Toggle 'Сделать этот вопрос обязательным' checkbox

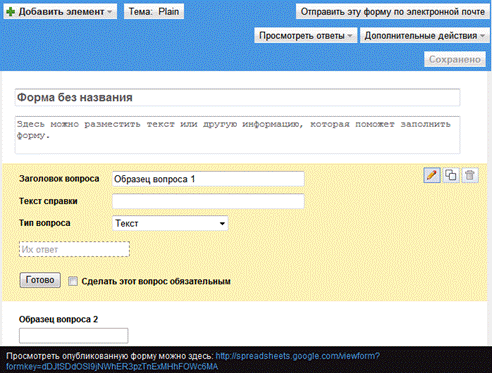tap(73, 281)
